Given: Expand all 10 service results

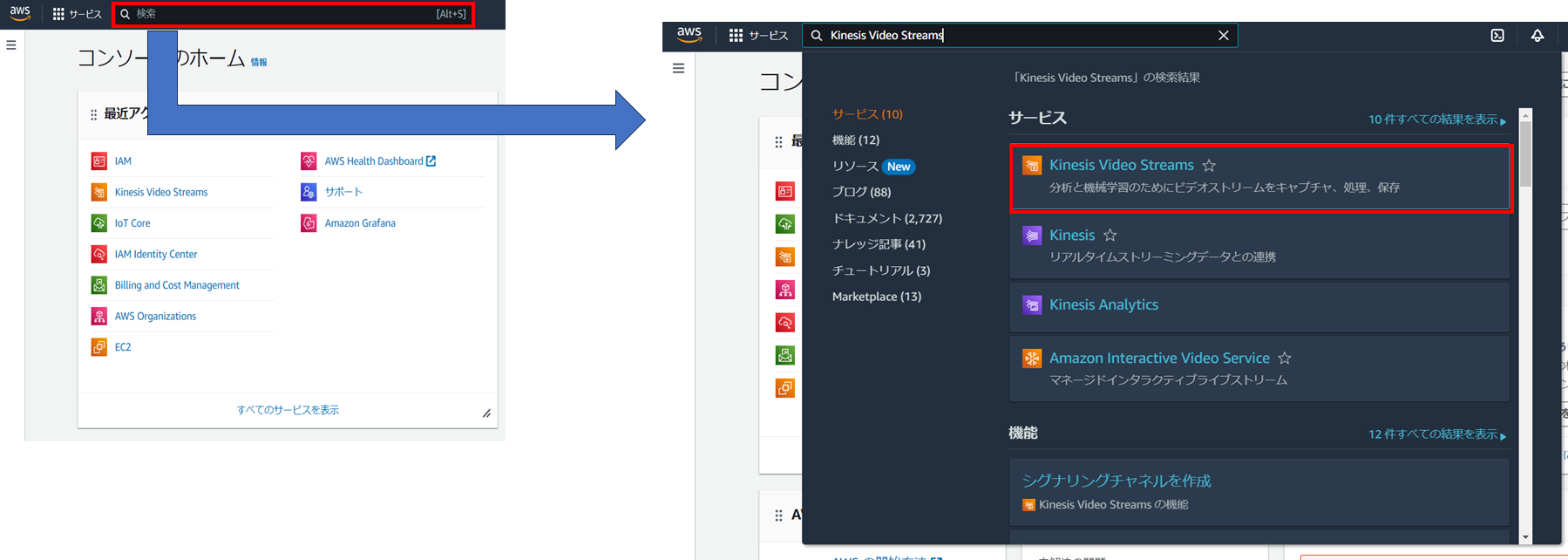Looking at the screenshot, I should 1437,120.
